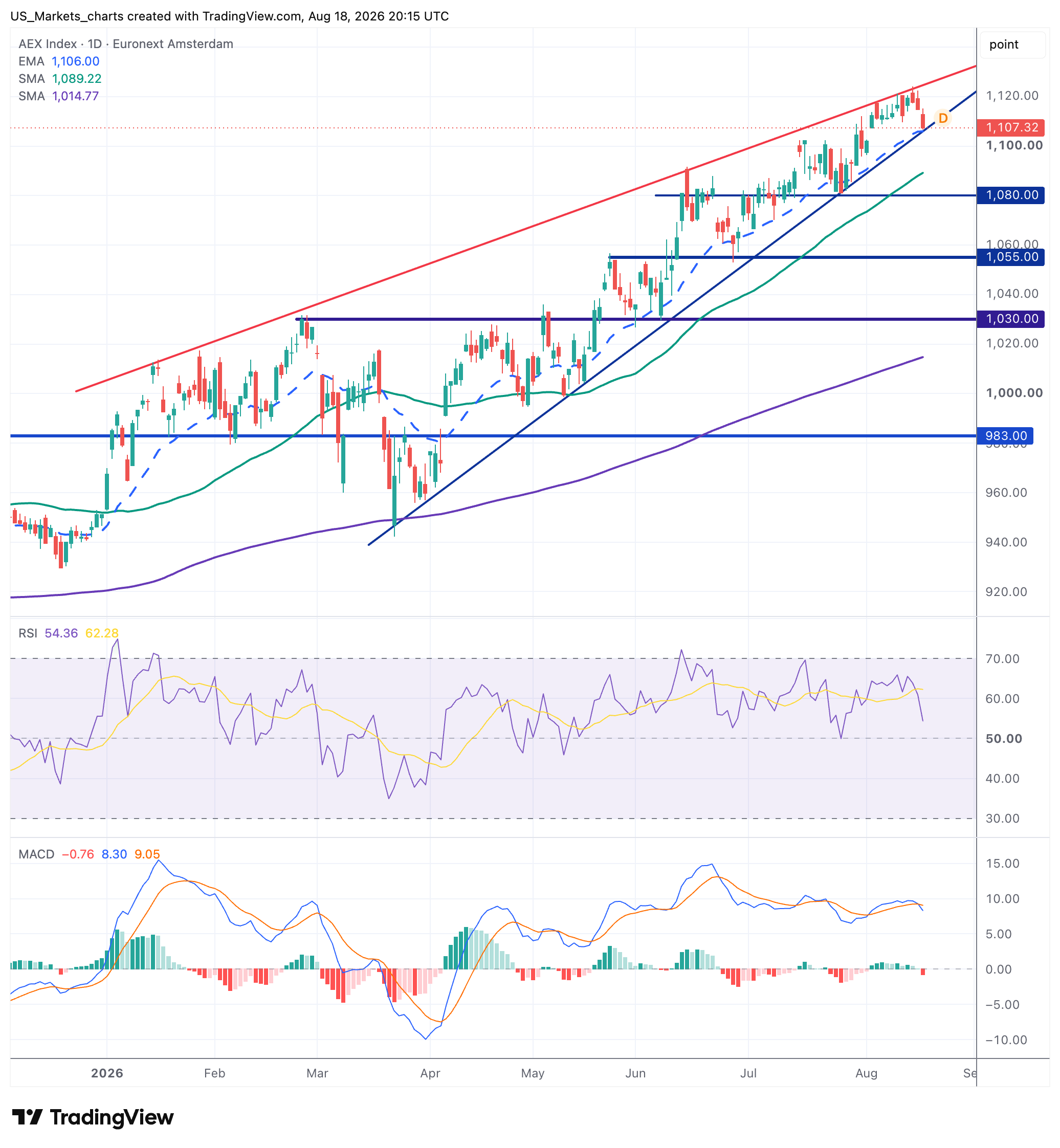Screen dimensions: 1060x1148
Task: Click the RSI indicator legend label
Action: coord(28,633)
